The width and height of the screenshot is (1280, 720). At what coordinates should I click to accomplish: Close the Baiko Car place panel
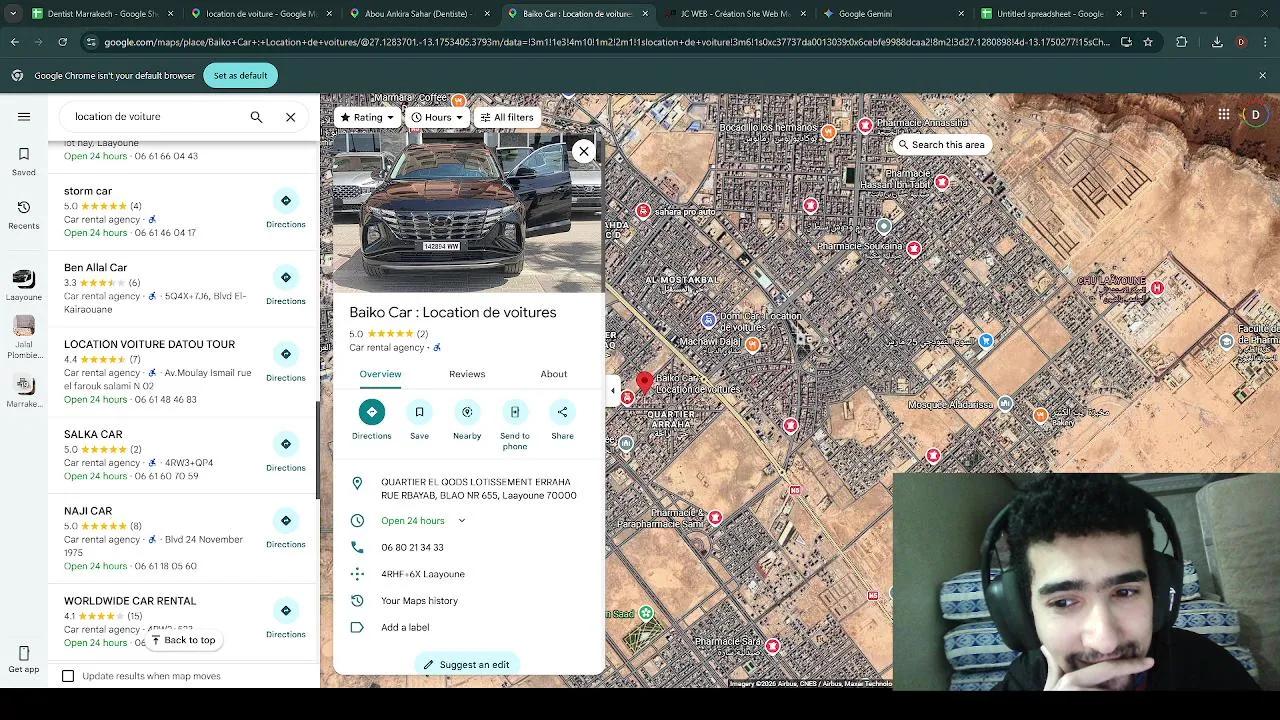point(584,151)
